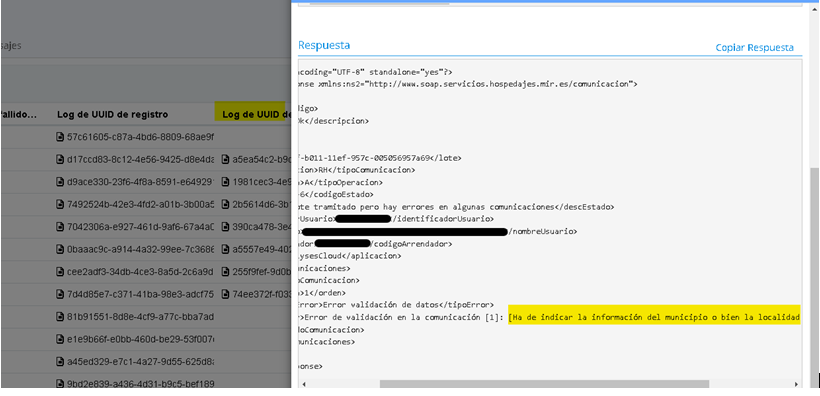This screenshot has width=820, height=396.
Task: Click file icon beside 7042306a-e927 log
Action: pyautogui.click(x=60, y=227)
